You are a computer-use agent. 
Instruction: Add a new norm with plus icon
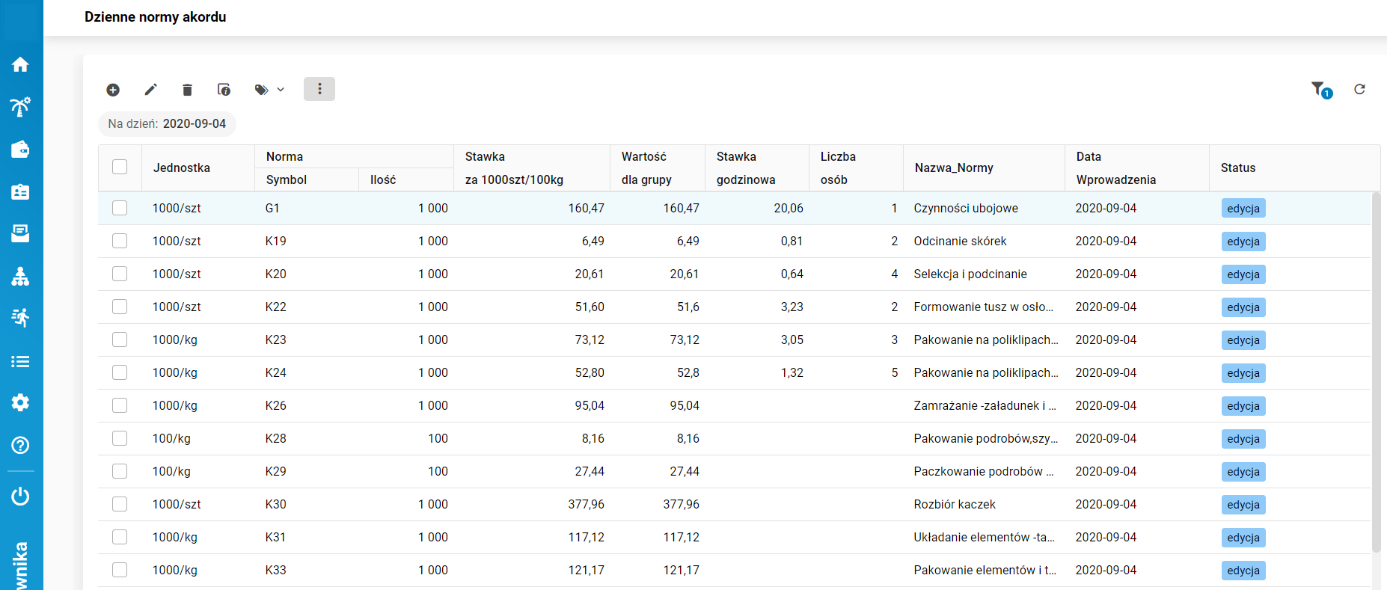tap(113, 89)
